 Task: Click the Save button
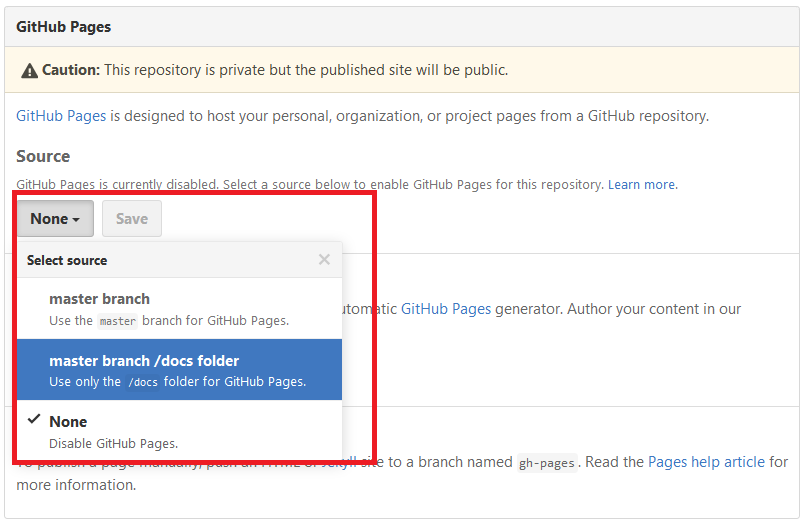[x=132, y=219]
